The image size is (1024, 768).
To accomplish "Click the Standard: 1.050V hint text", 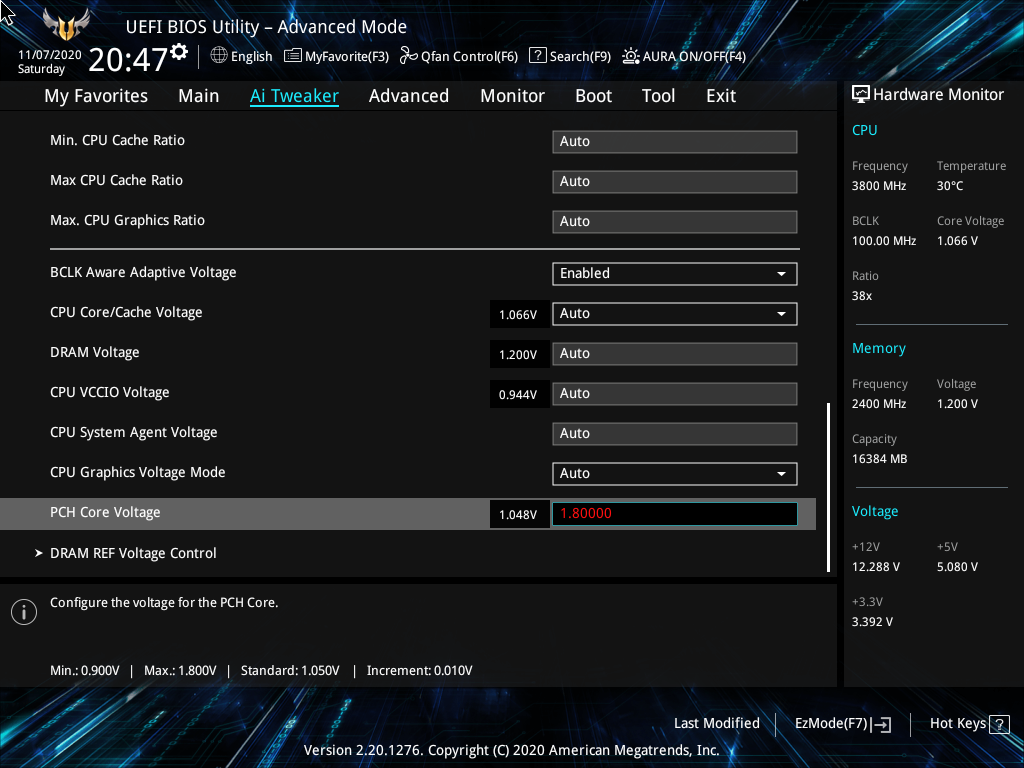I will point(290,671).
